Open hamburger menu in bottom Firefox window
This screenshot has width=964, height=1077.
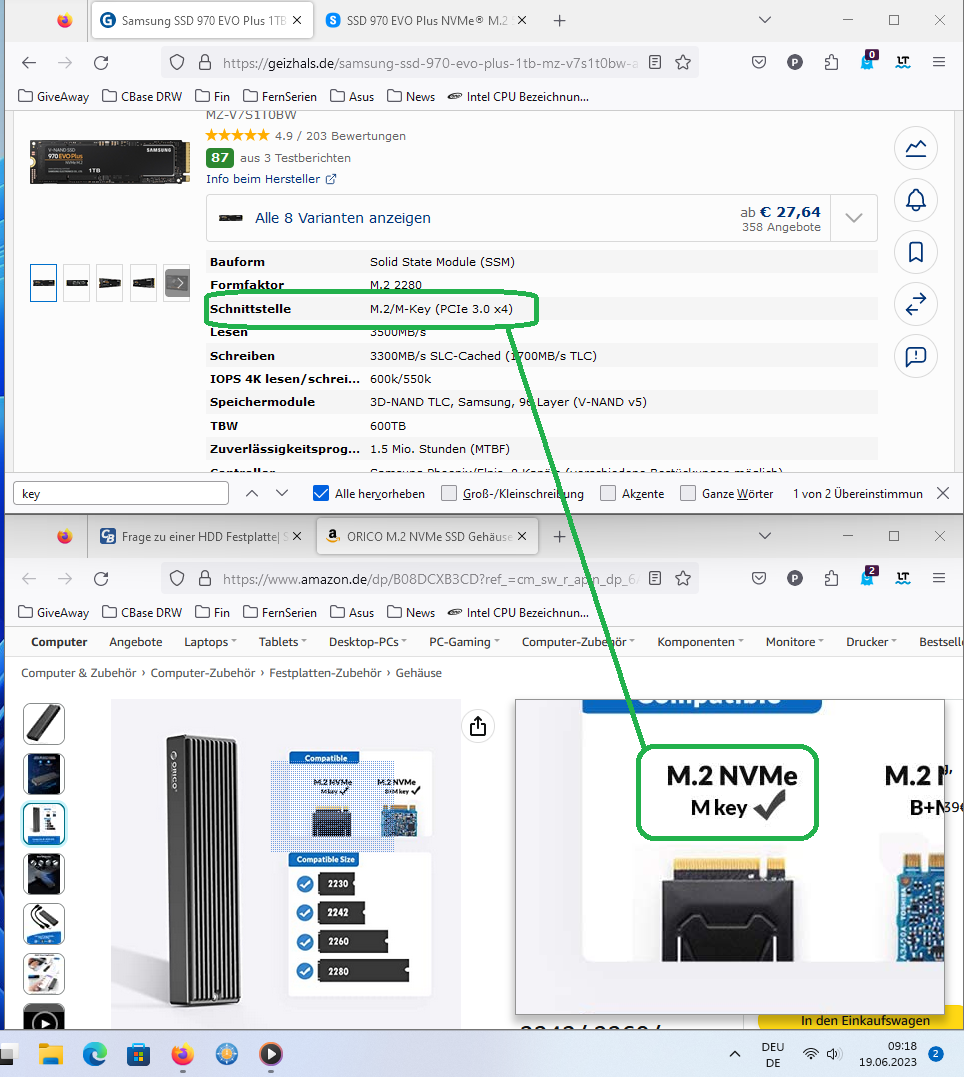tap(939, 578)
